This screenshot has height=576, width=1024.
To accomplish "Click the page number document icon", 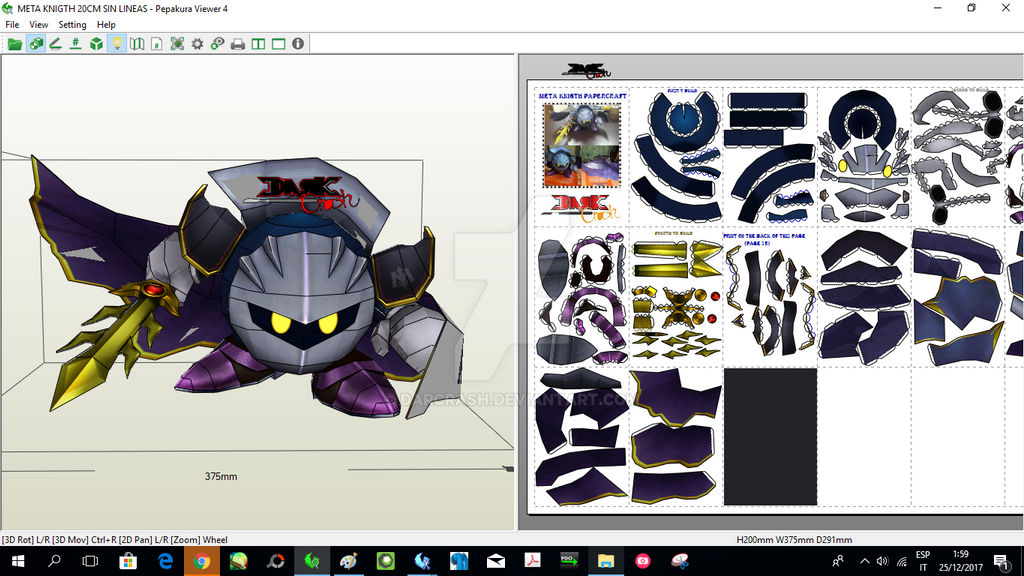I will point(157,44).
